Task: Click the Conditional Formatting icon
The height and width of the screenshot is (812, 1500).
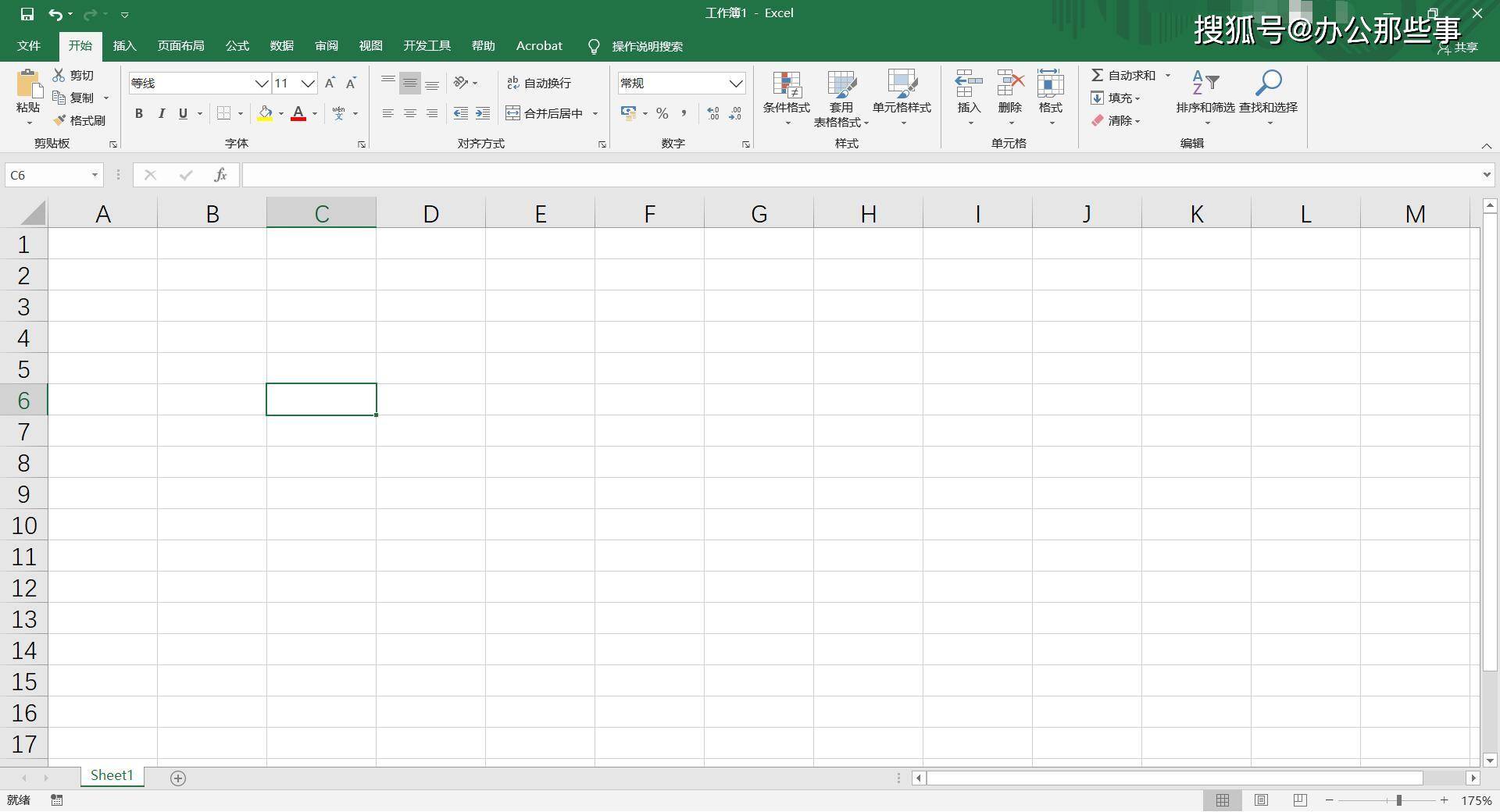Action: click(787, 85)
